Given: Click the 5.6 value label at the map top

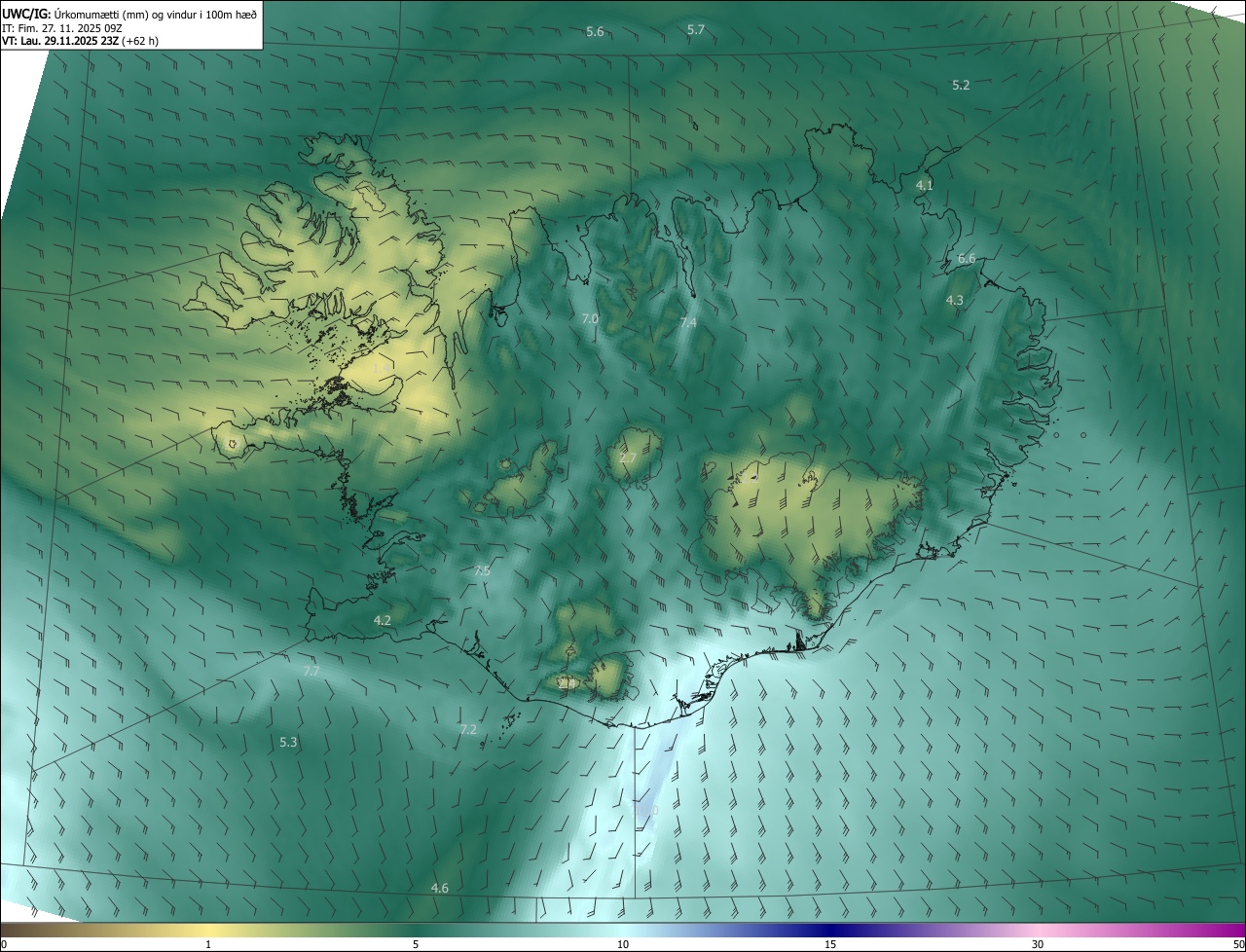Looking at the screenshot, I should click(595, 32).
